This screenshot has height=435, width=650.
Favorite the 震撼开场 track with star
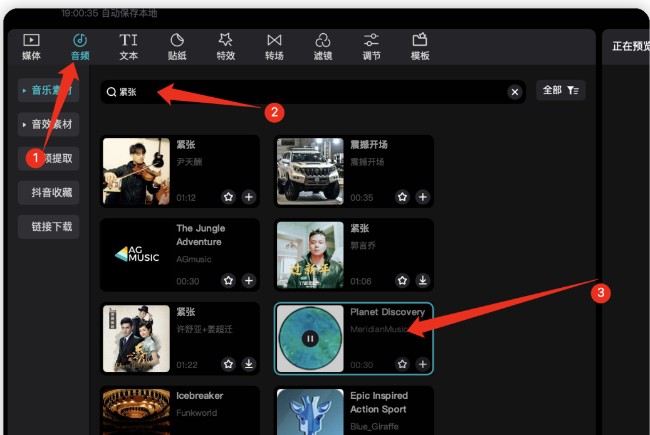(x=402, y=197)
